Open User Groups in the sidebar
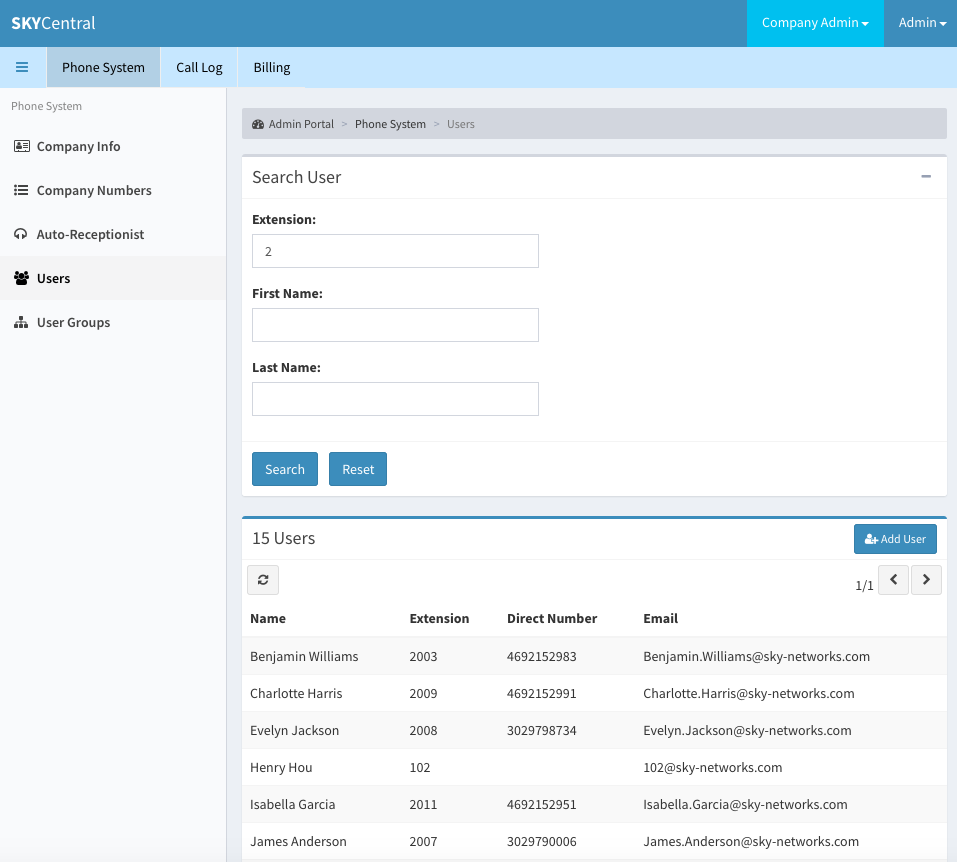This screenshot has width=957, height=862. point(113,322)
